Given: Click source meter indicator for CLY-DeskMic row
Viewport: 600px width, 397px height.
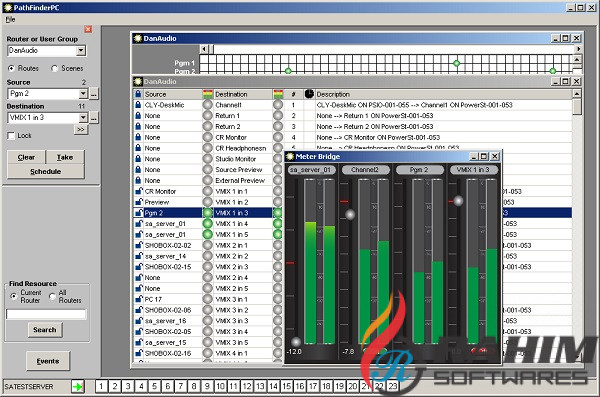Looking at the screenshot, I should (x=207, y=105).
